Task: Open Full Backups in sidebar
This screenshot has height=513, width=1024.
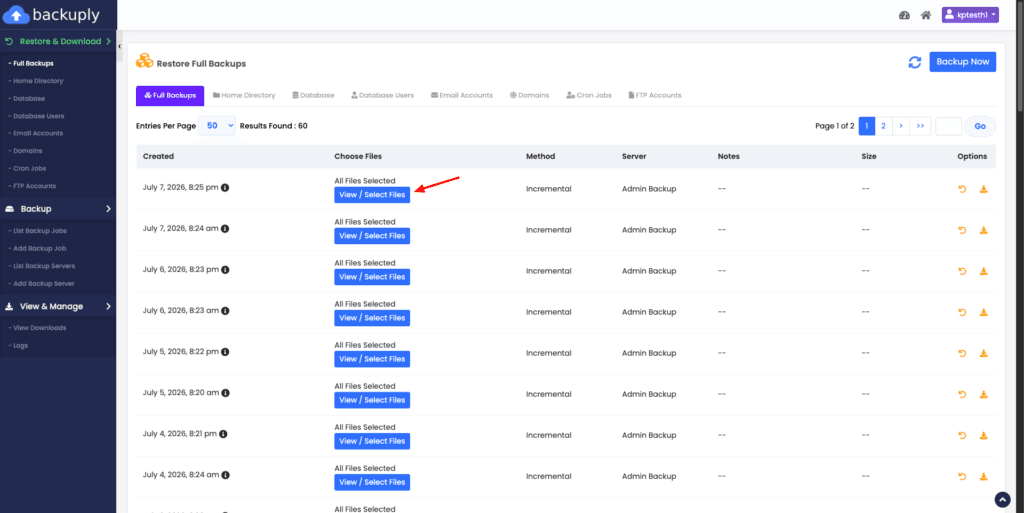Action: (x=33, y=63)
